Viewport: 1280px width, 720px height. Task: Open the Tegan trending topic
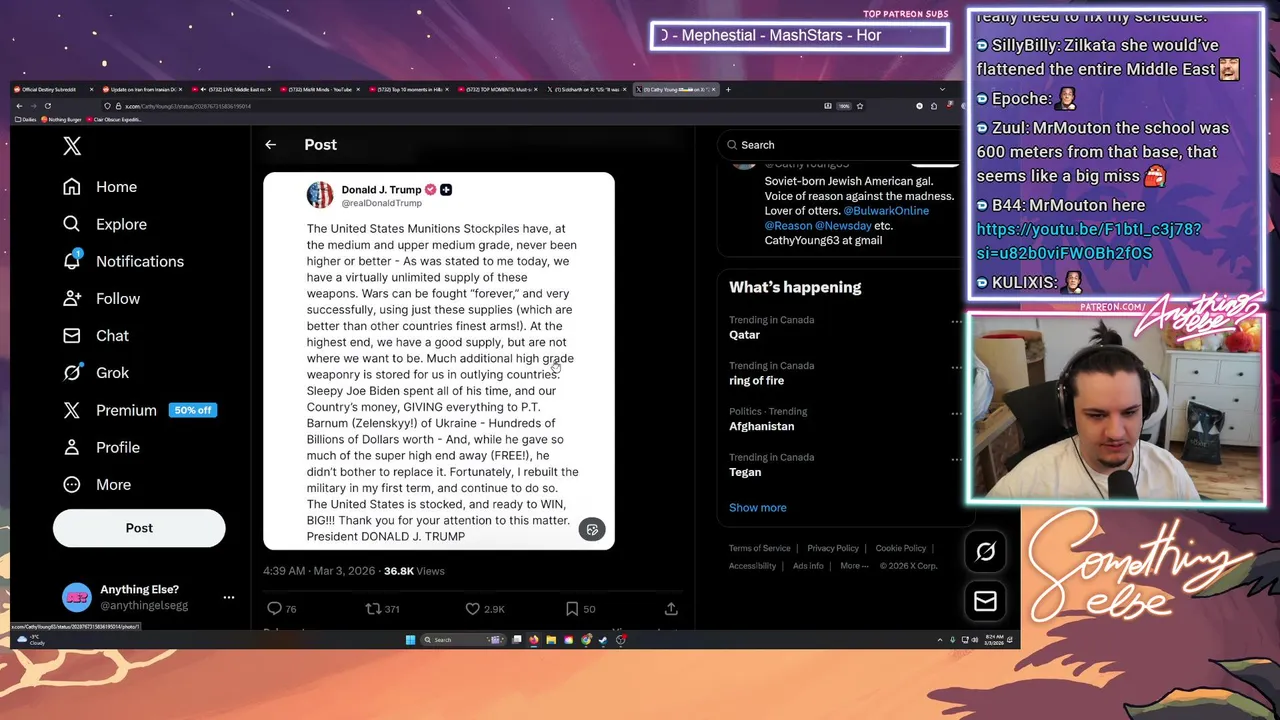745,472
